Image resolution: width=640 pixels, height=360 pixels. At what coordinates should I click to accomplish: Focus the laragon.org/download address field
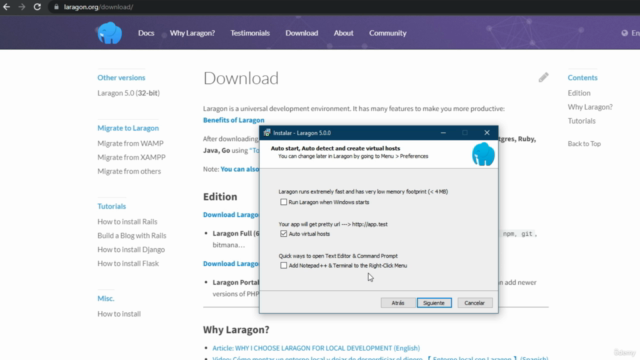tap(98, 7)
